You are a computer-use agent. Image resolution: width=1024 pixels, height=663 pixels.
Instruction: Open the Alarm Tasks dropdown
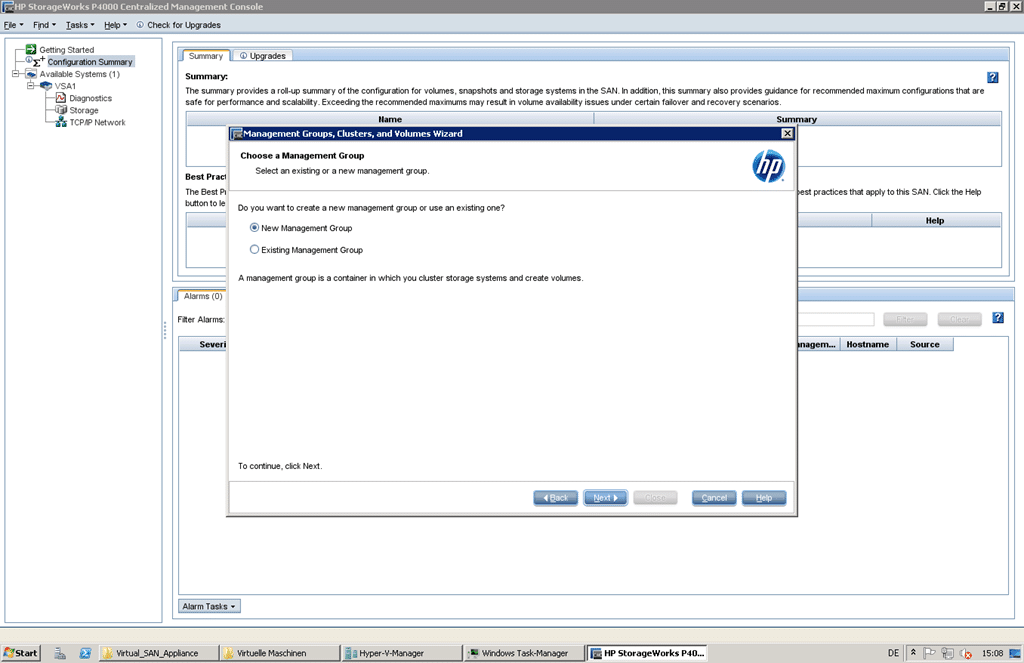tap(209, 606)
